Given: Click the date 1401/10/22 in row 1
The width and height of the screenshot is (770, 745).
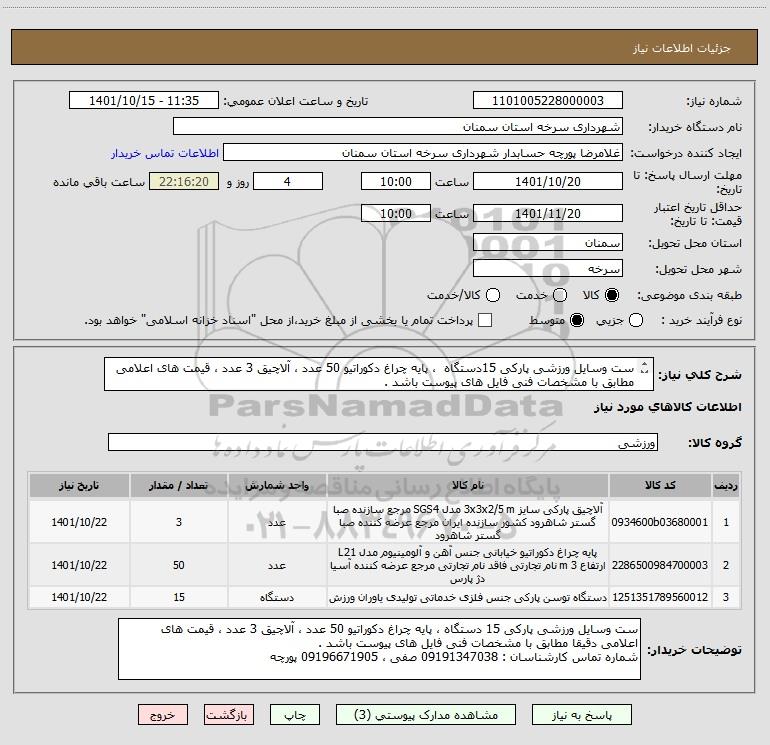Looking at the screenshot, I should [79, 522].
